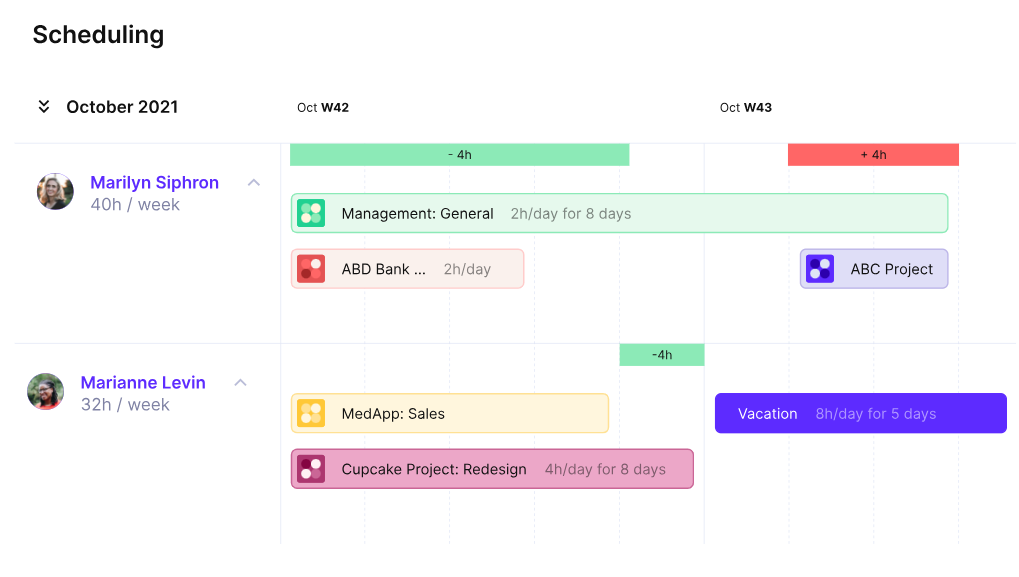The image size is (1019, 577).
Task: Click the ABC Project purple icon
Action: [819, 268]
